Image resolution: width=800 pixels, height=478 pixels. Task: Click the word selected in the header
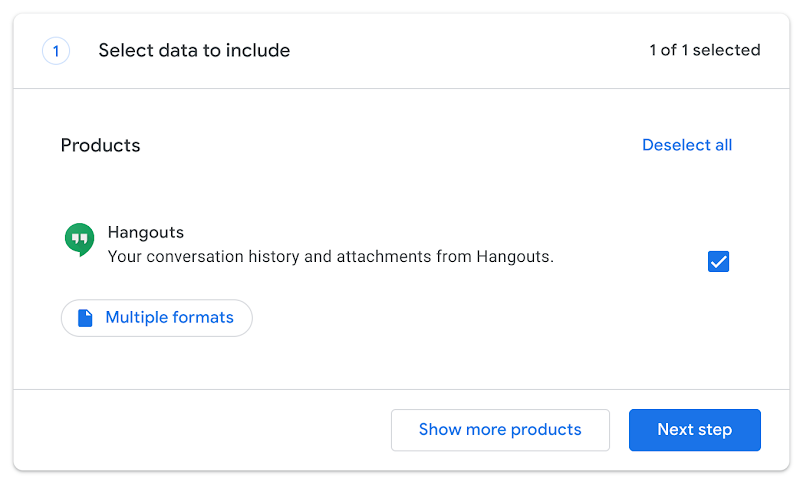[727, 50]
